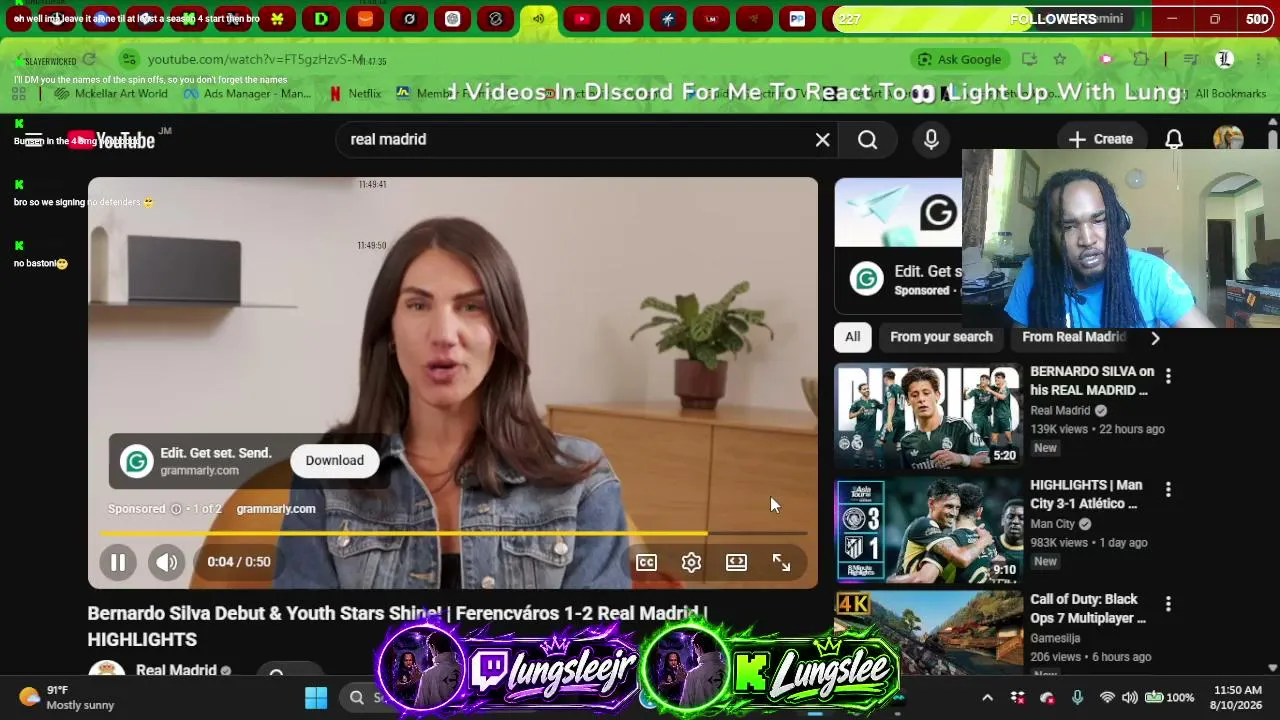Open 'Ads Manager' bookmark
1280x720 pixels.
coord(248,94)
